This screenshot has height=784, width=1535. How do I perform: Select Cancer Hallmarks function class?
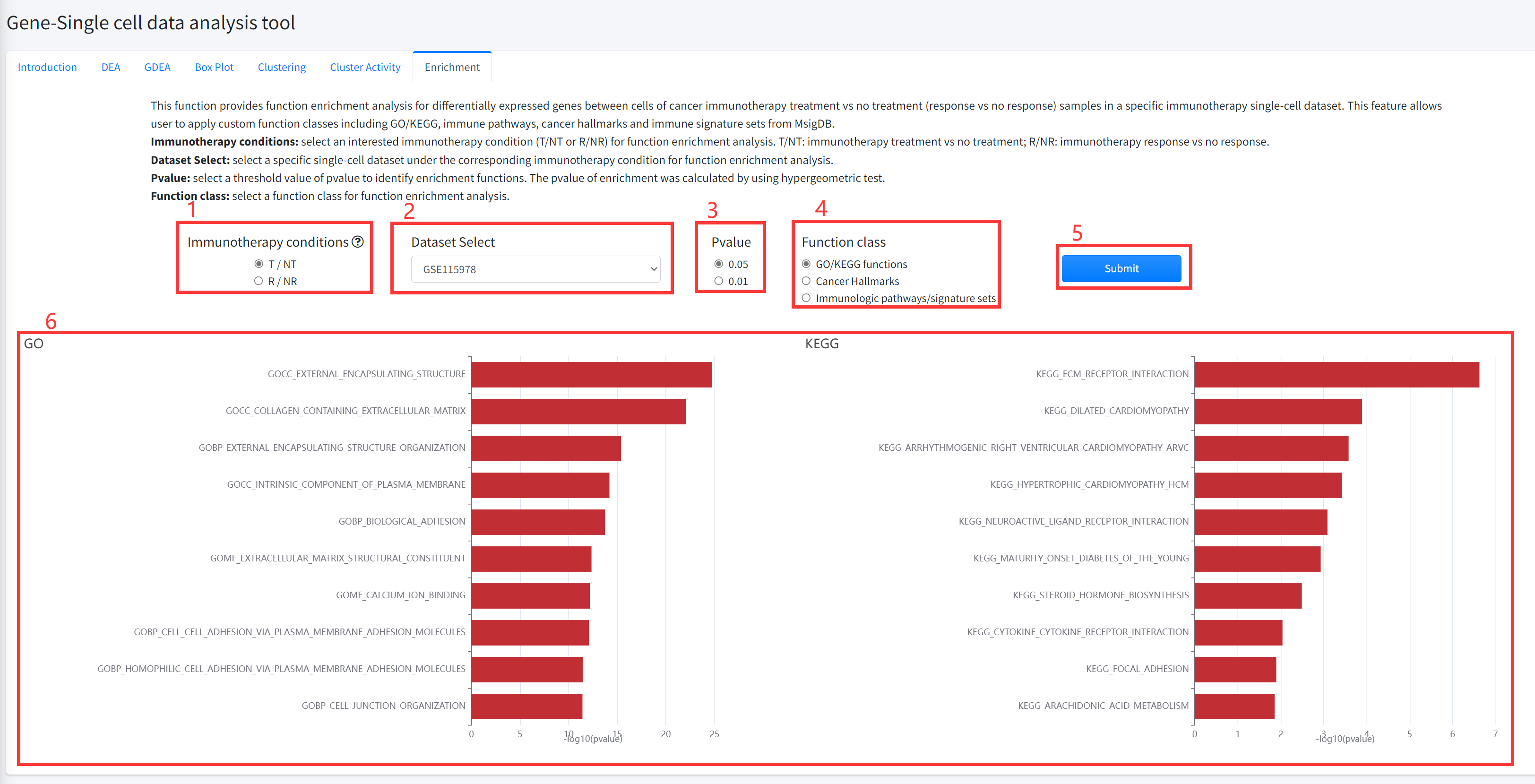coord(806,281)
